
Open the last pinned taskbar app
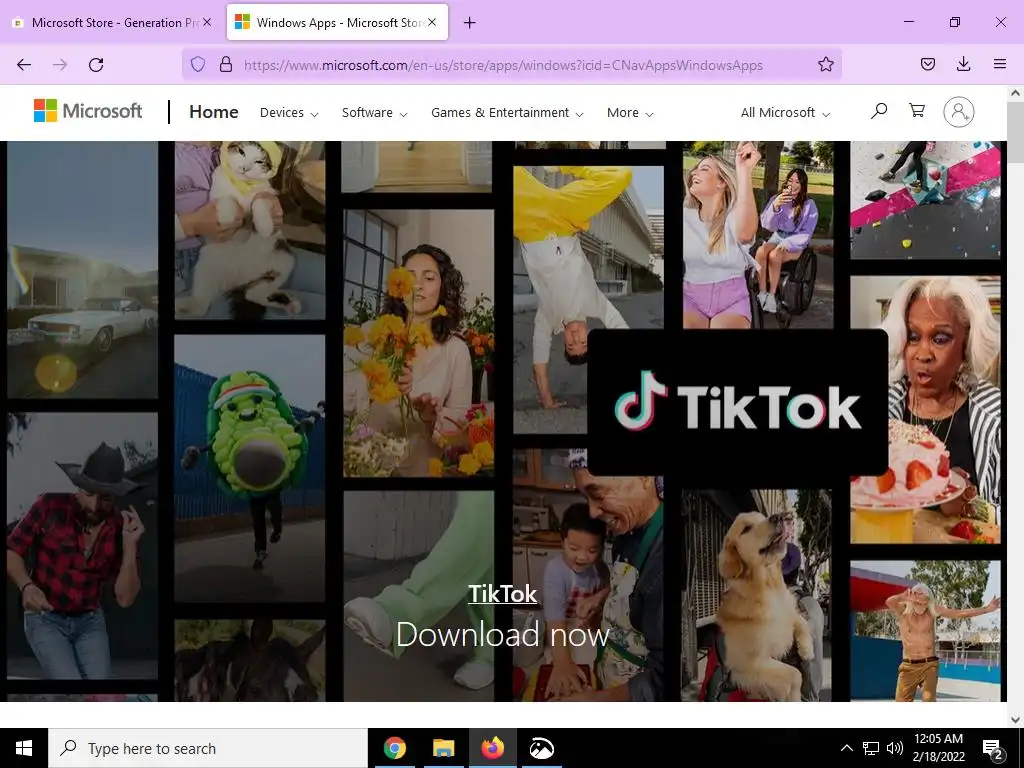tap(541, 748)
